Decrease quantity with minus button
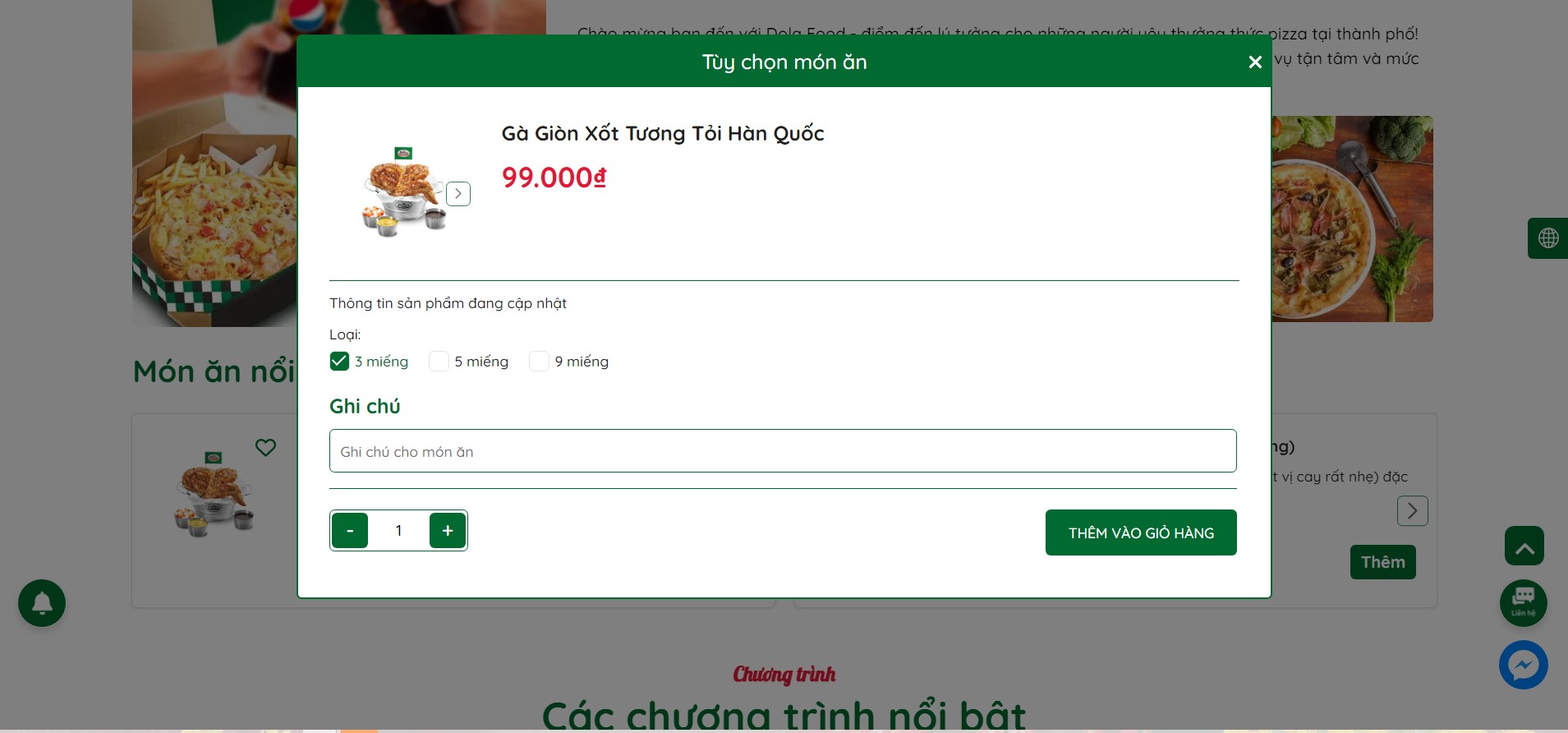 [350, 531]
